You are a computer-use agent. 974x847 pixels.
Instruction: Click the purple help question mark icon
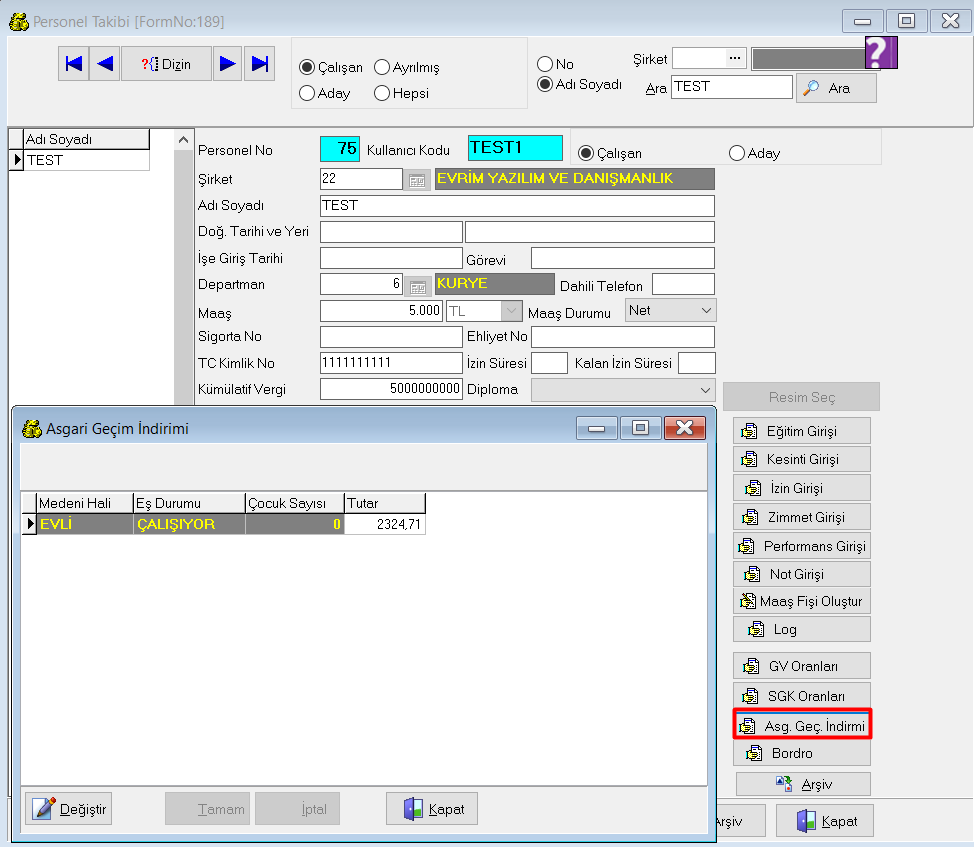coord(881,52)
